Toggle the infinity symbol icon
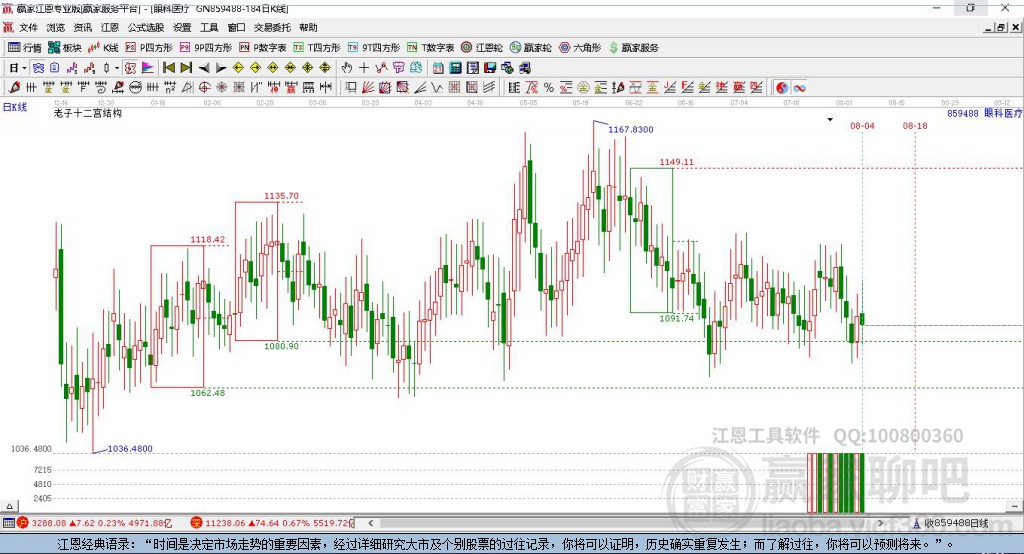1024x554 pixels. point(799,88)
